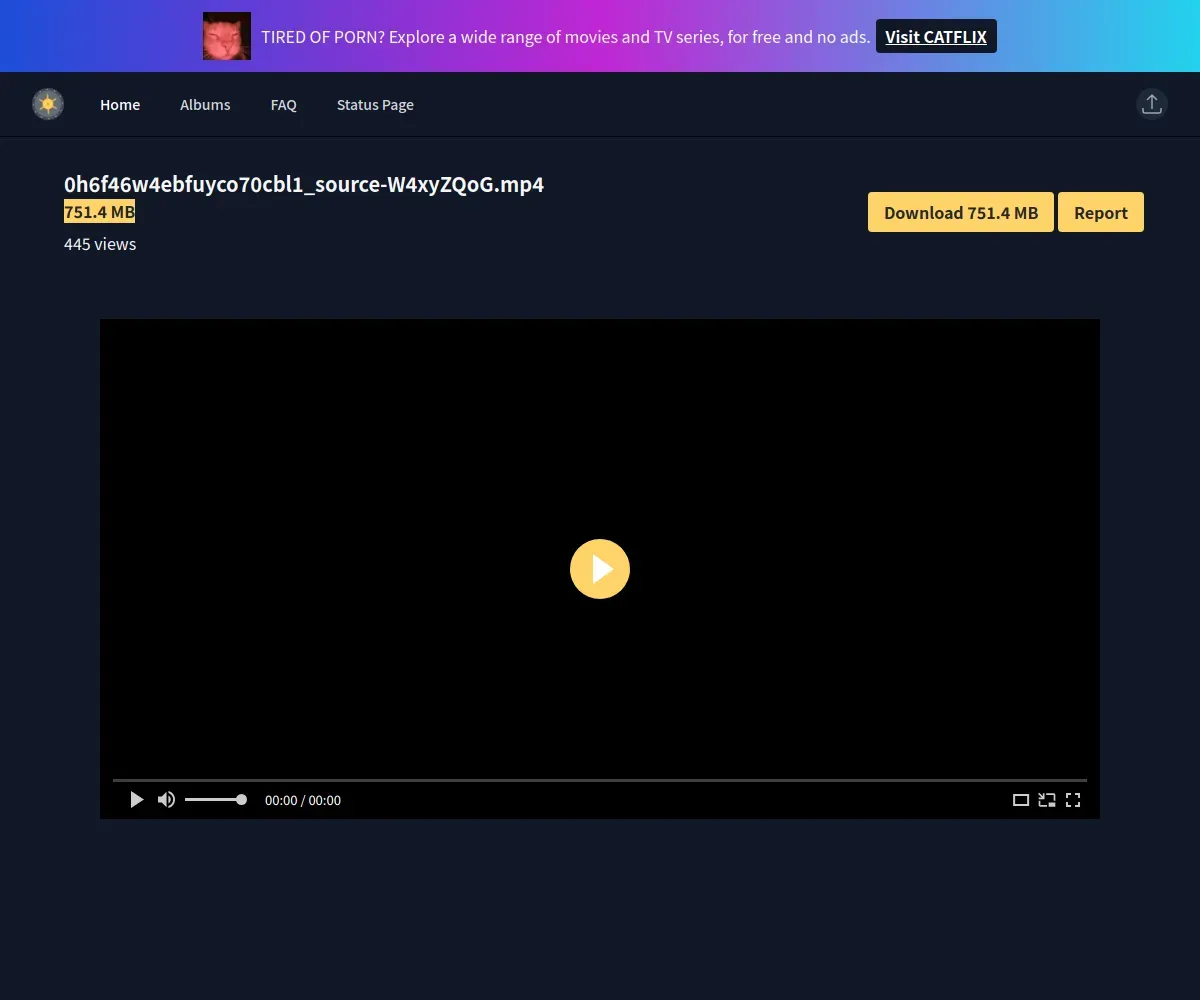Enter fullscreen with the player icon
The image size is (1200, 1000).
(x=1073, y=800)
